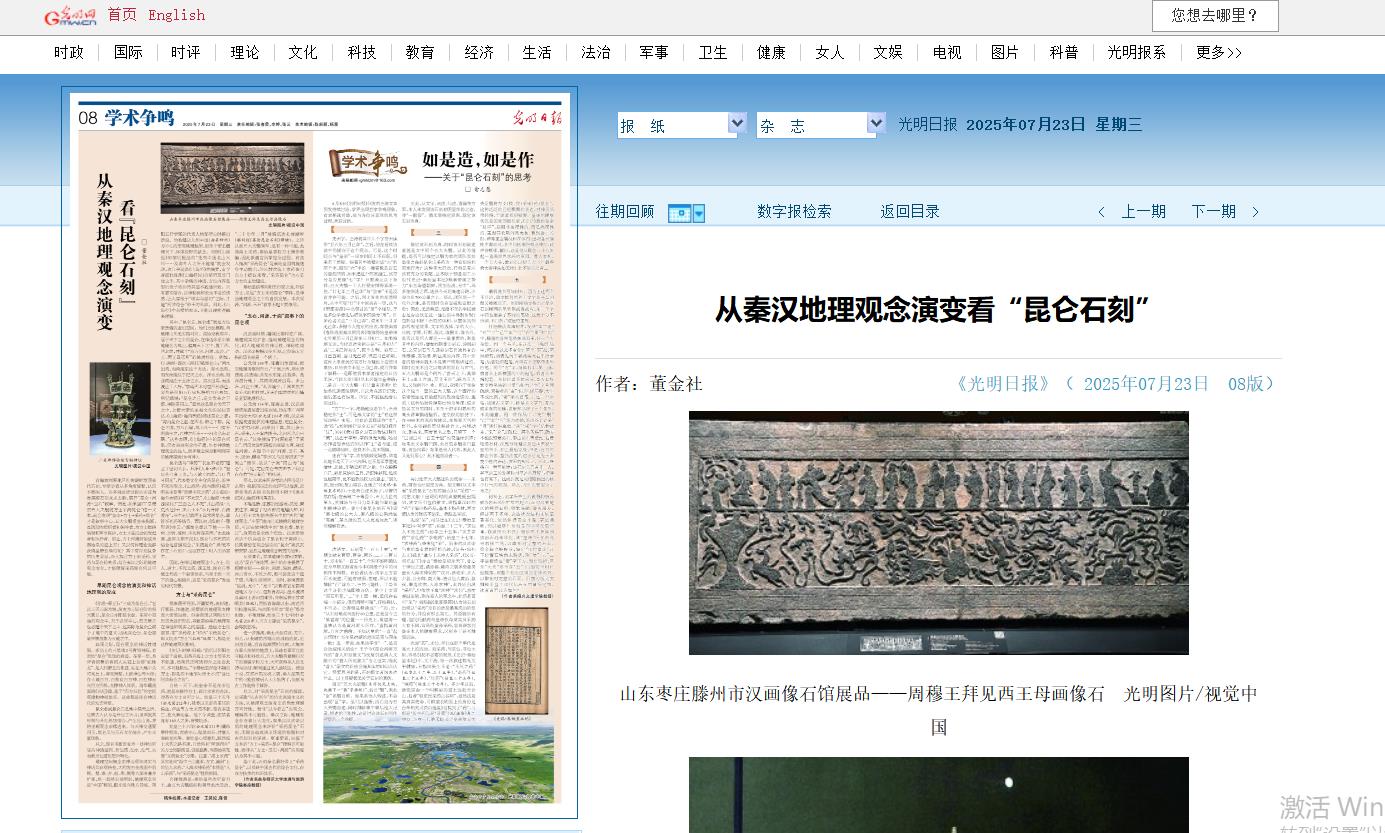
Task: Click the left arrow beside 上一期
Action: coord(1102,212)
